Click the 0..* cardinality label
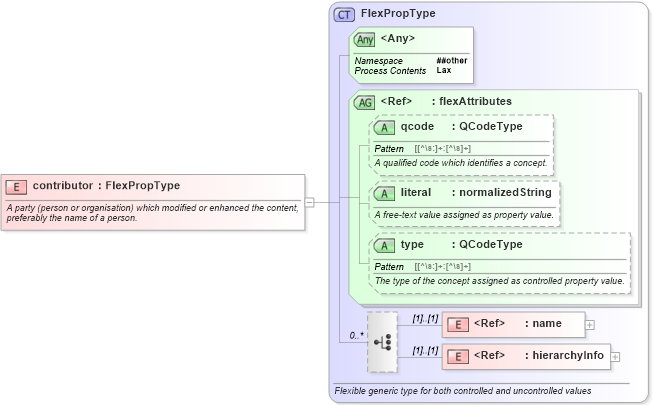653x405 pixels. tap(356, 335)
